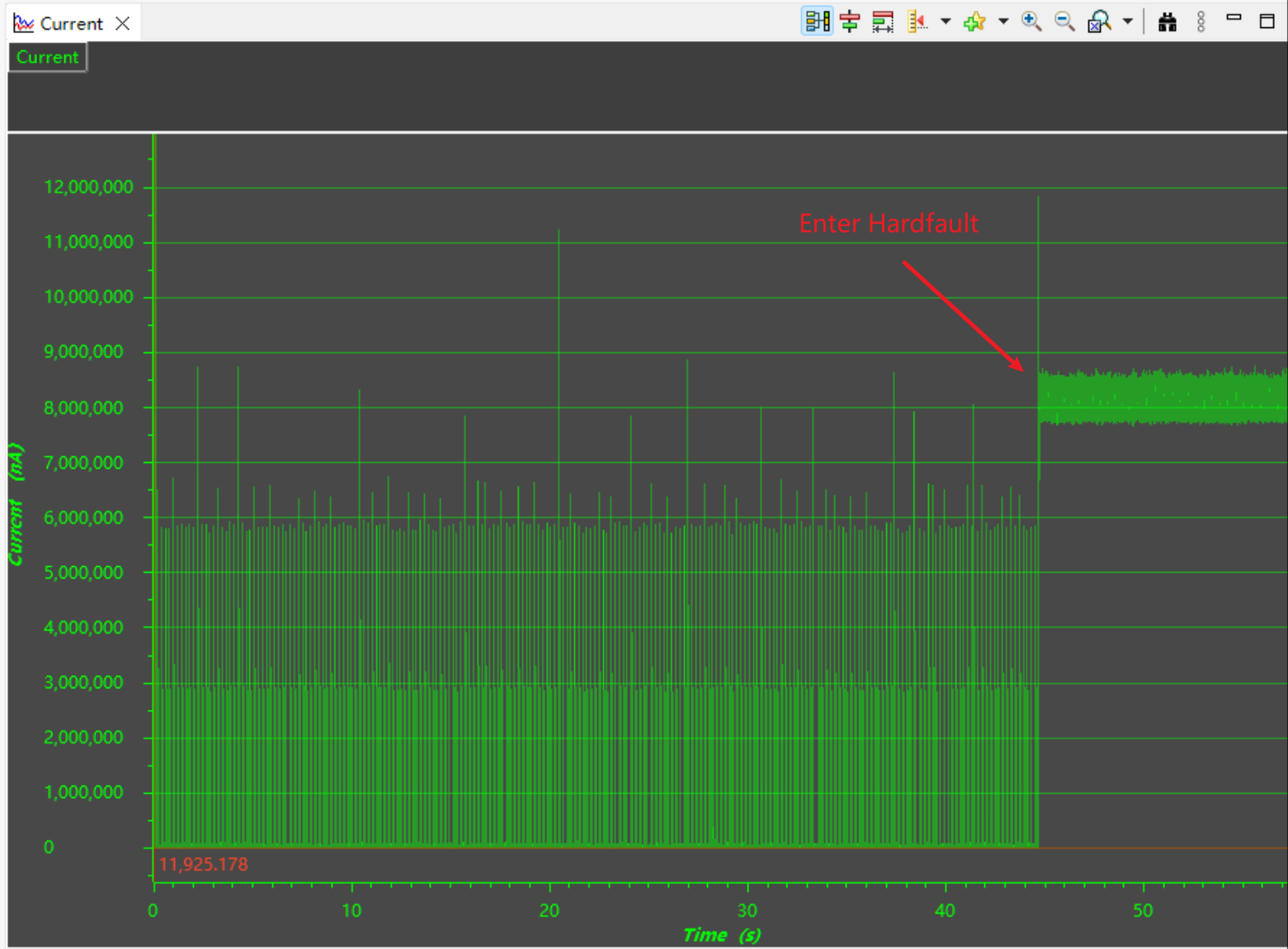Click the 11,925.178 cursor value label
1288x949 pixels.
coord(203,865)
